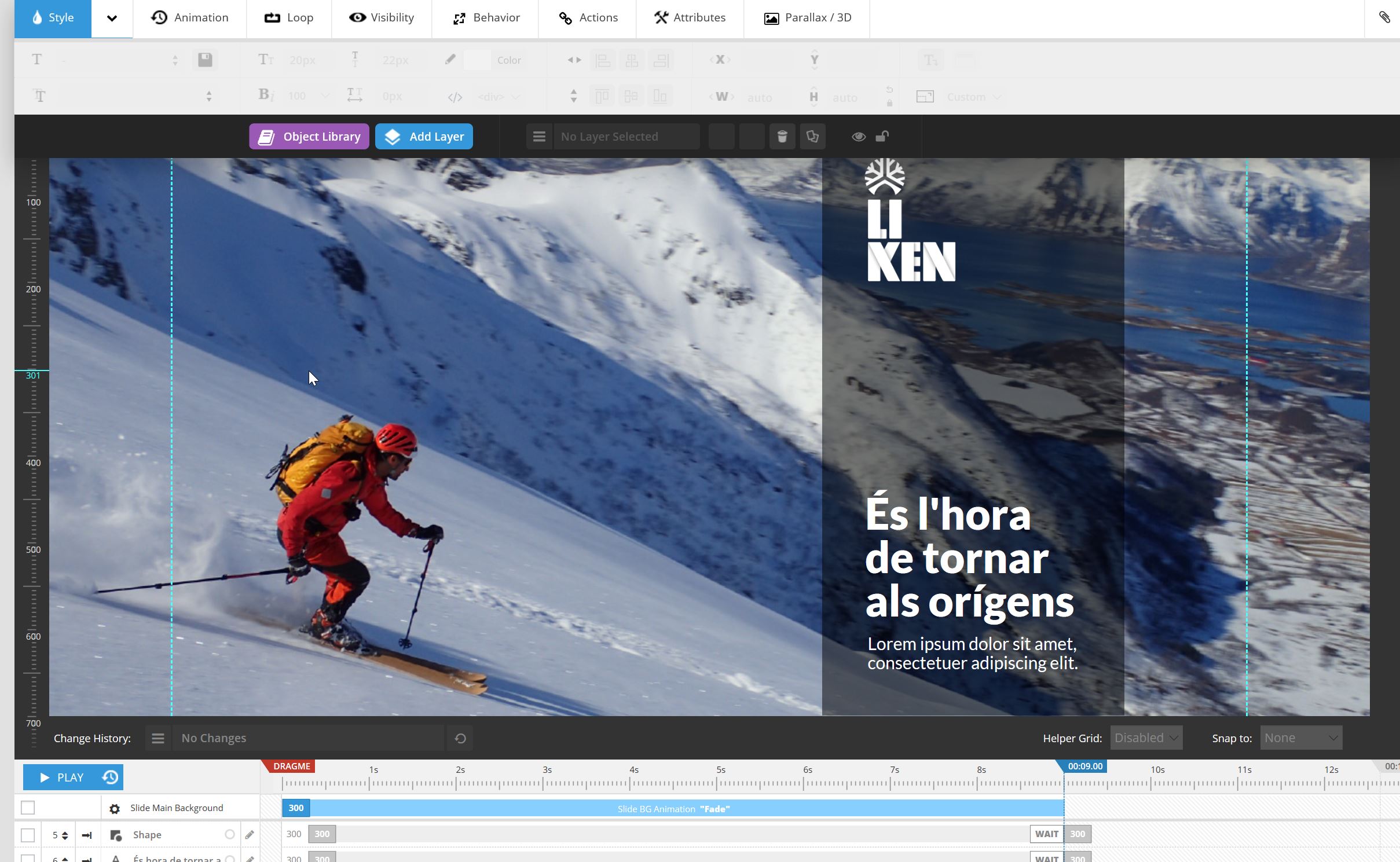Click the font Color swatch
This screenshot has height=862, width=1400.
coord(477,60)
